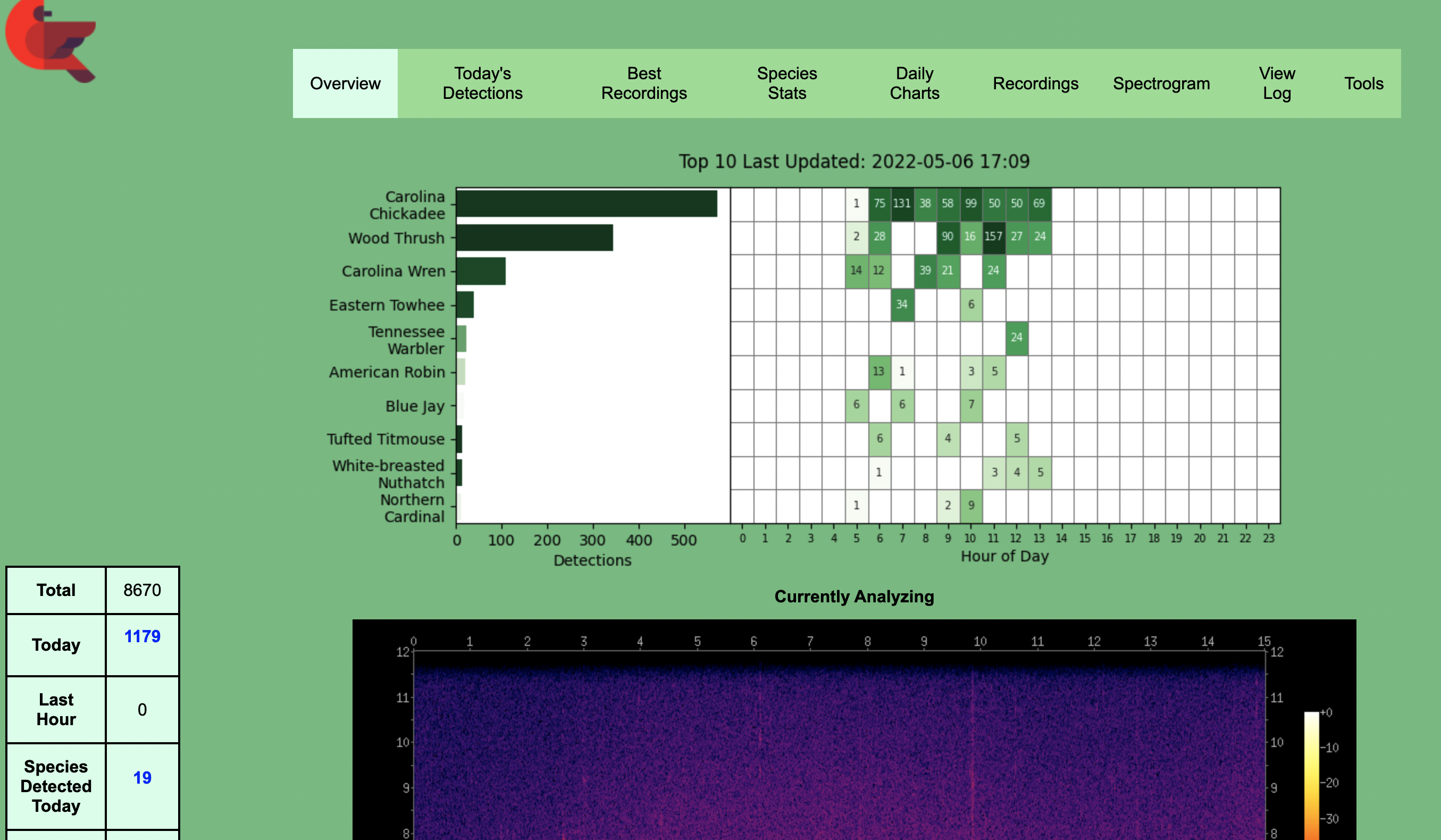Click the Carolina Chickadee label
Image resolution: width=1441 pixels, height=840 pixels.
coord(407,205)
